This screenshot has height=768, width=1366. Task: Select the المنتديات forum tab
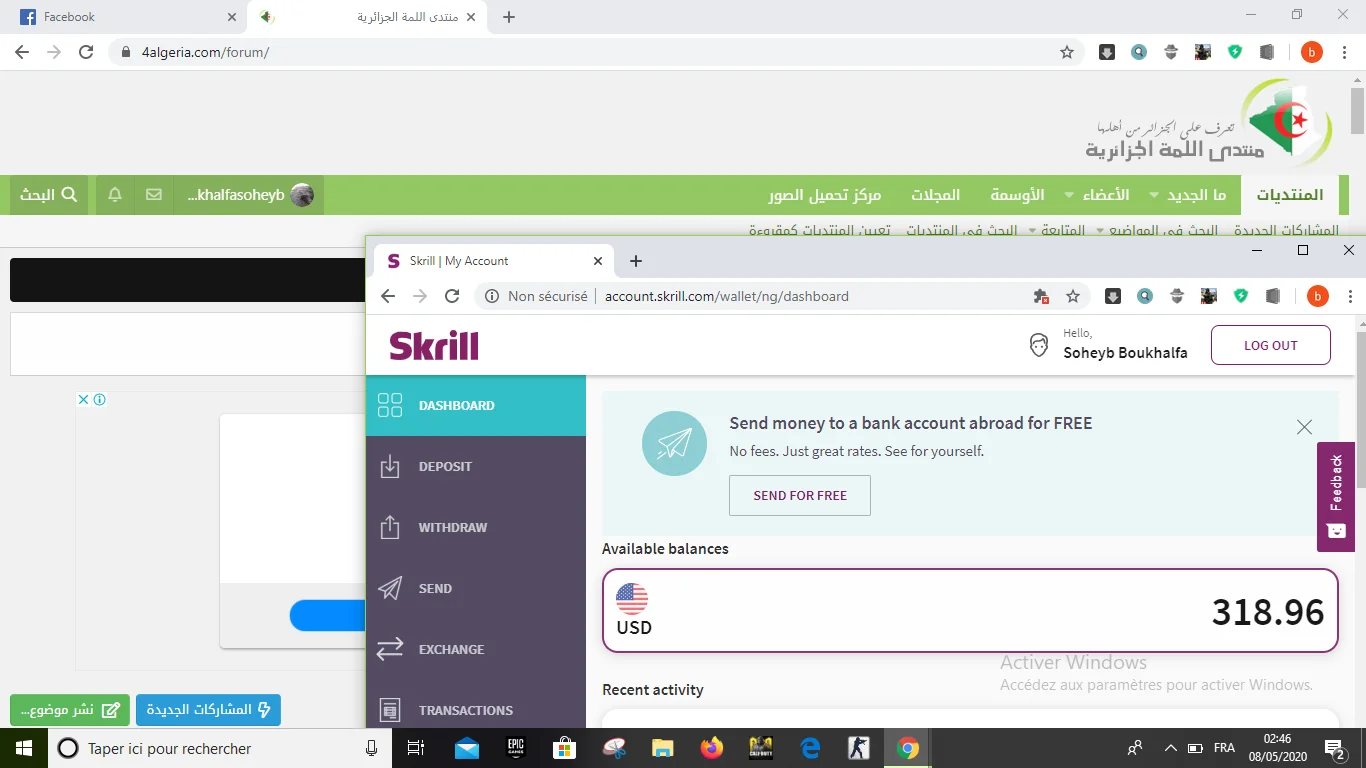1290,195
